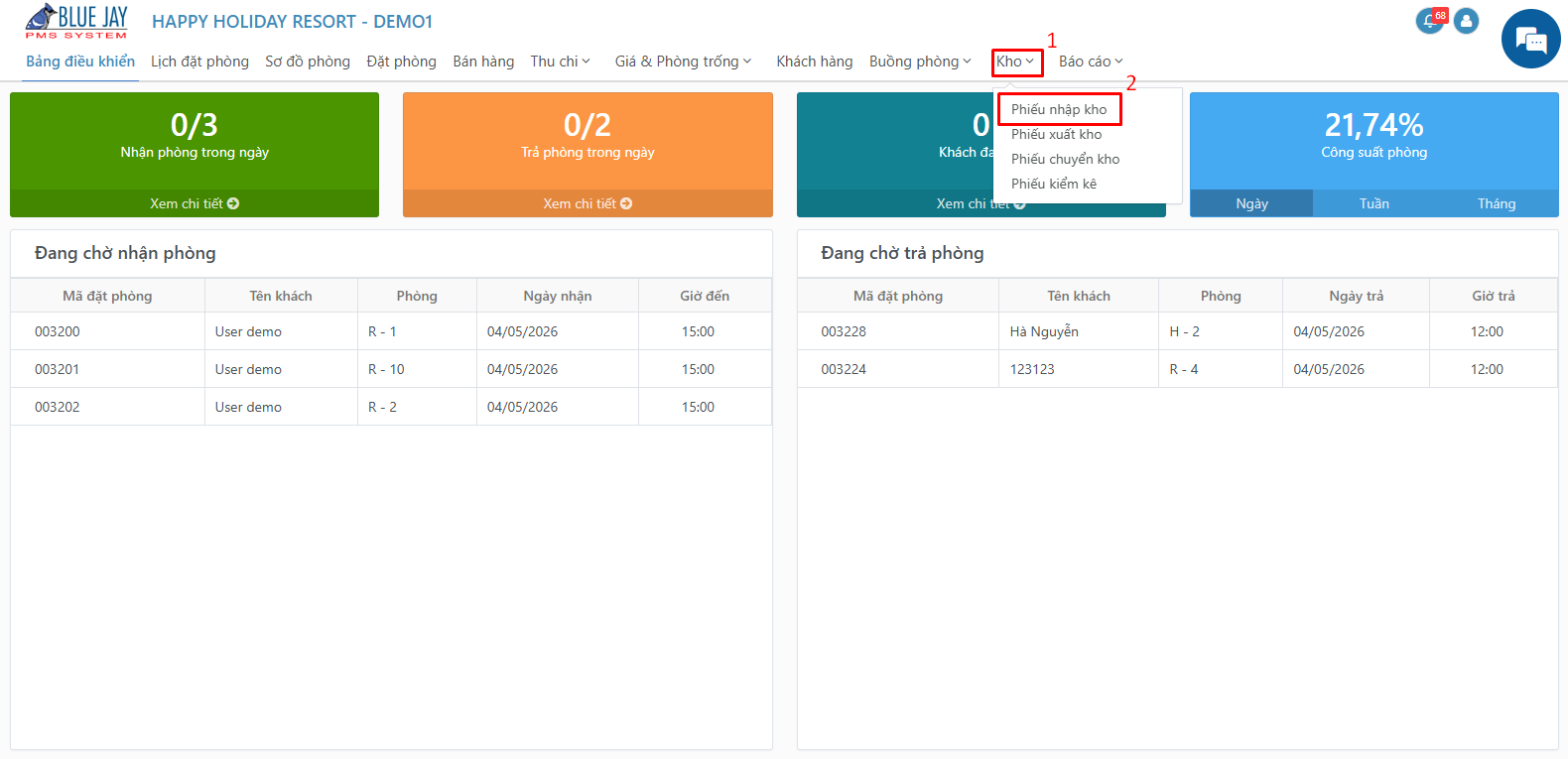
Task: Select Phiếu nhập kho from Kho menu
Action: coord(1059,109)
